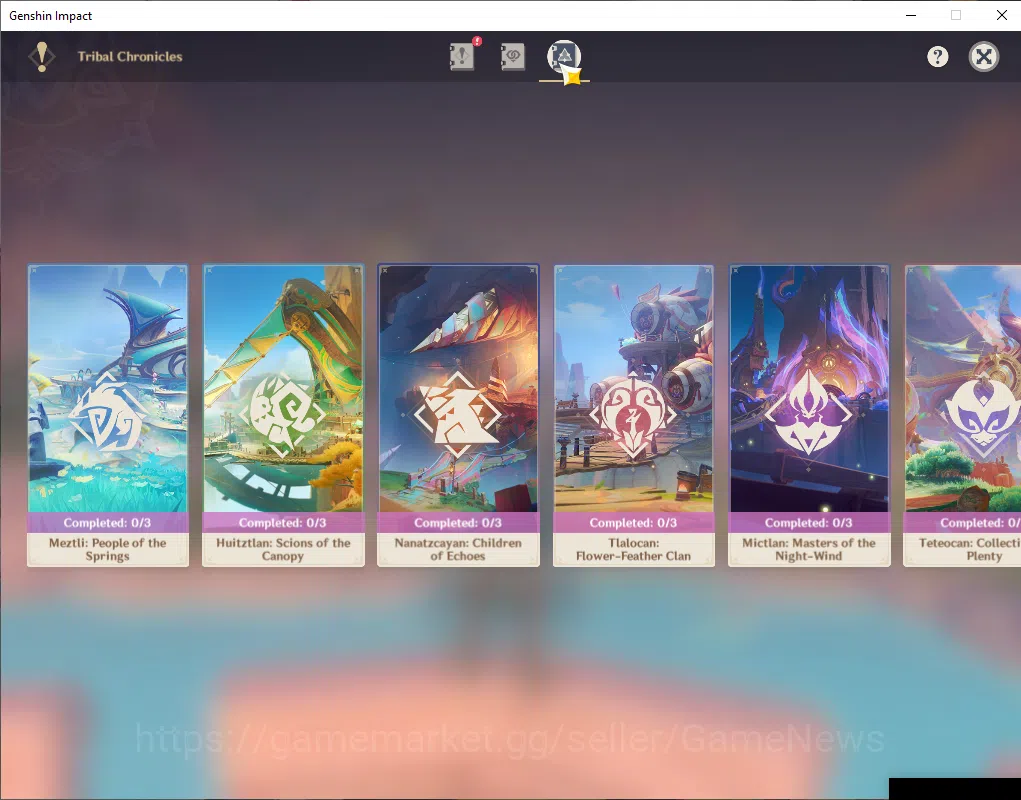The image size is (1021, 800).
Task: Open the second journal tab with swirl icon
Action: pyautogui.click(x=513, y=57)
